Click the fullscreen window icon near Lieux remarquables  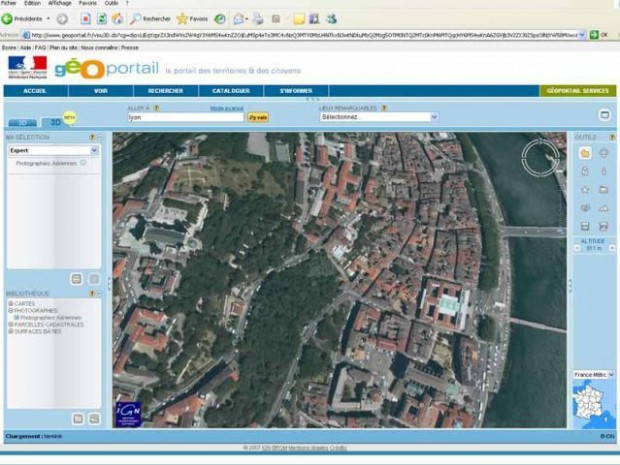(605, 115)
